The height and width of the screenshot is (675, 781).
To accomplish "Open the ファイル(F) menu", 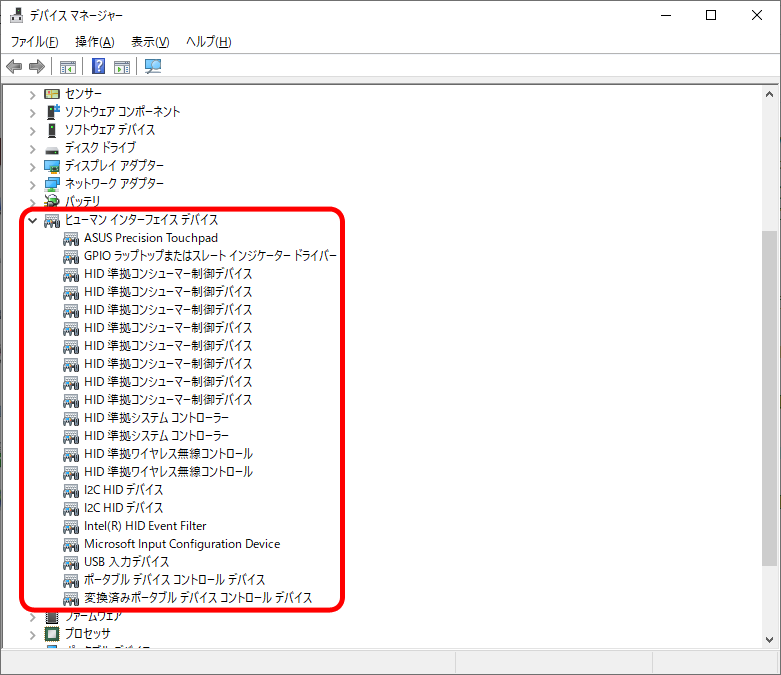I will click(34, 42).
